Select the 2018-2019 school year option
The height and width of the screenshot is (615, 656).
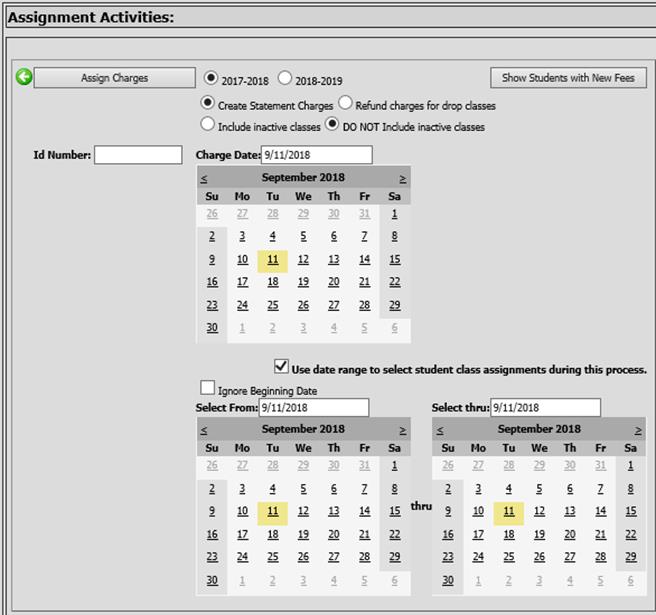pos(285,78)
